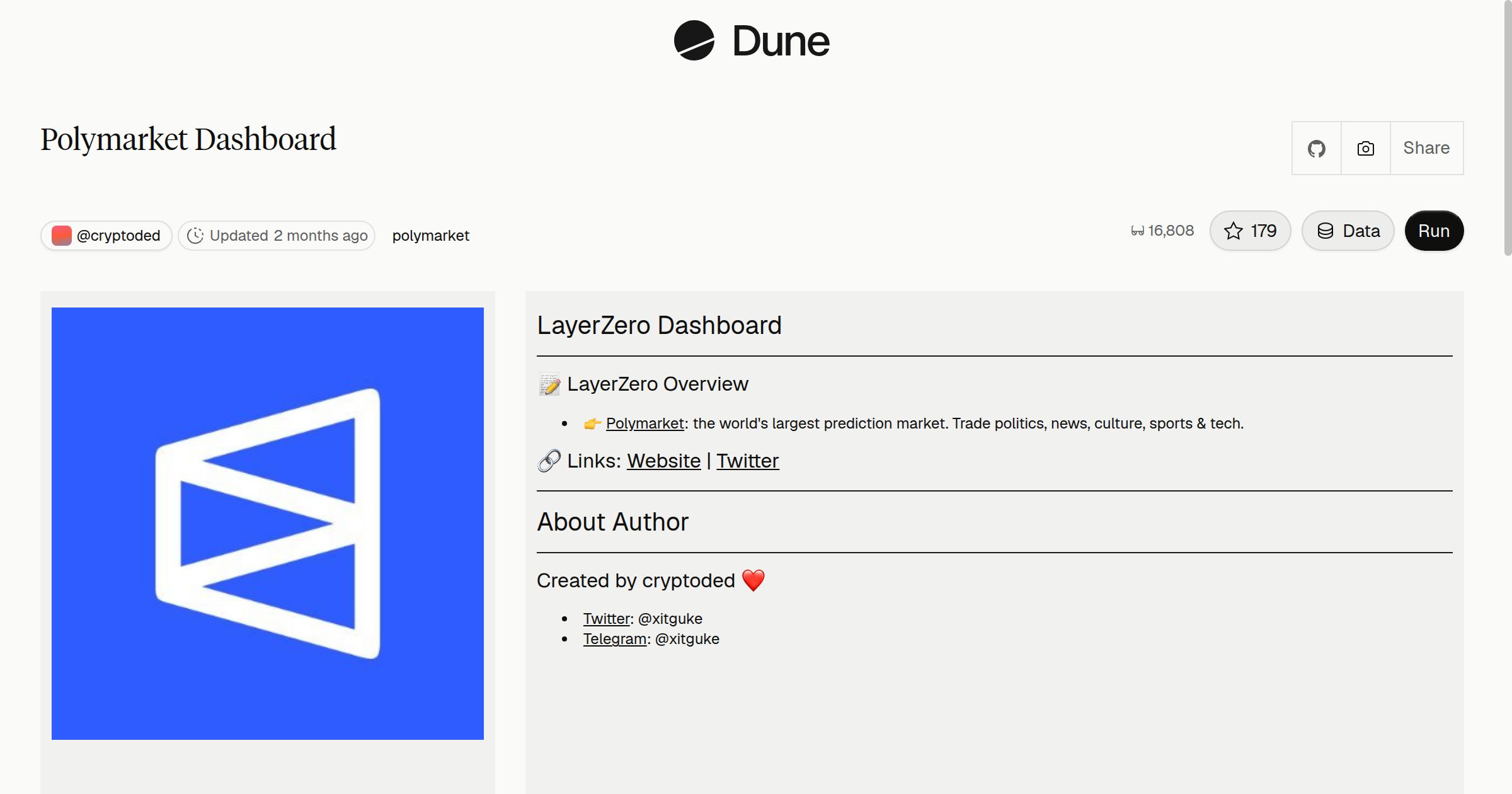The height and width of the screenshot is (794, 1512).
Task: Take a screenshot with the camera icon
Action: coord(1365,148)
